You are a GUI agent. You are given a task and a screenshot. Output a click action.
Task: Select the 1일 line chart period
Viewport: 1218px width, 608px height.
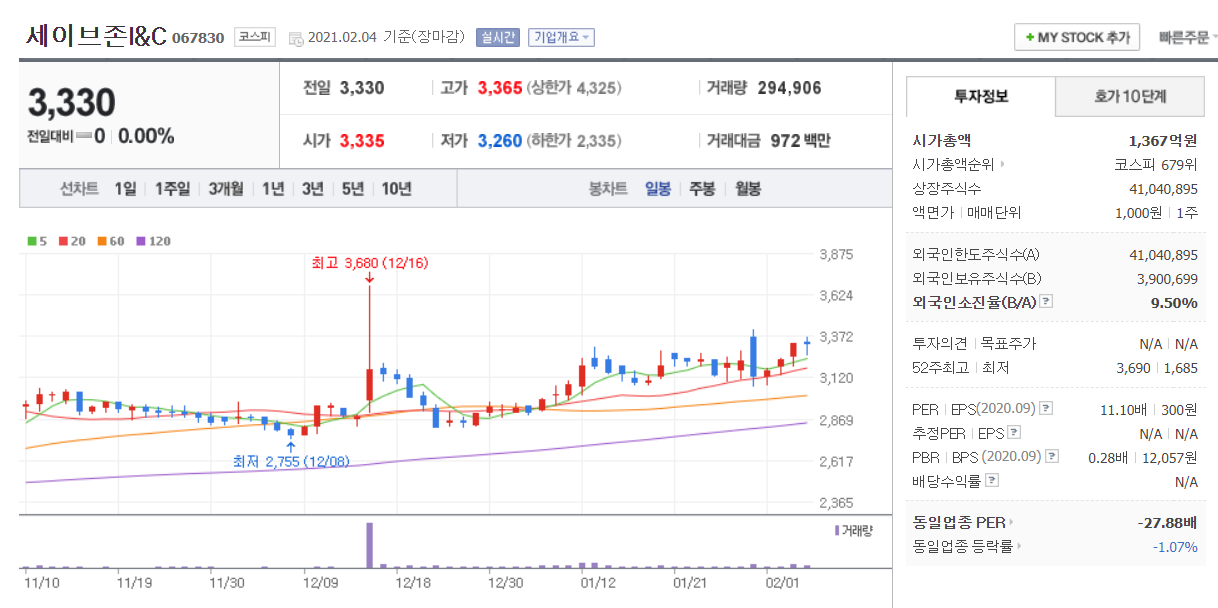[x=125, y=188]
